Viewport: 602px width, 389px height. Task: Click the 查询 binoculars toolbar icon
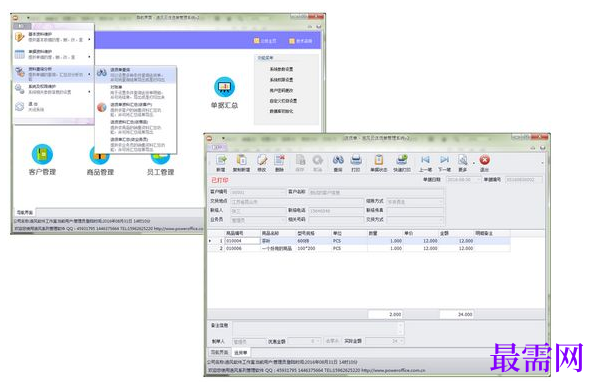click(338, 160)
